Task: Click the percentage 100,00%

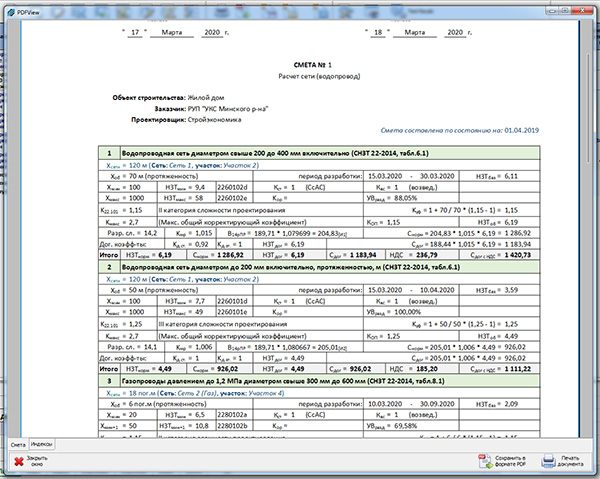Action: 408,312
